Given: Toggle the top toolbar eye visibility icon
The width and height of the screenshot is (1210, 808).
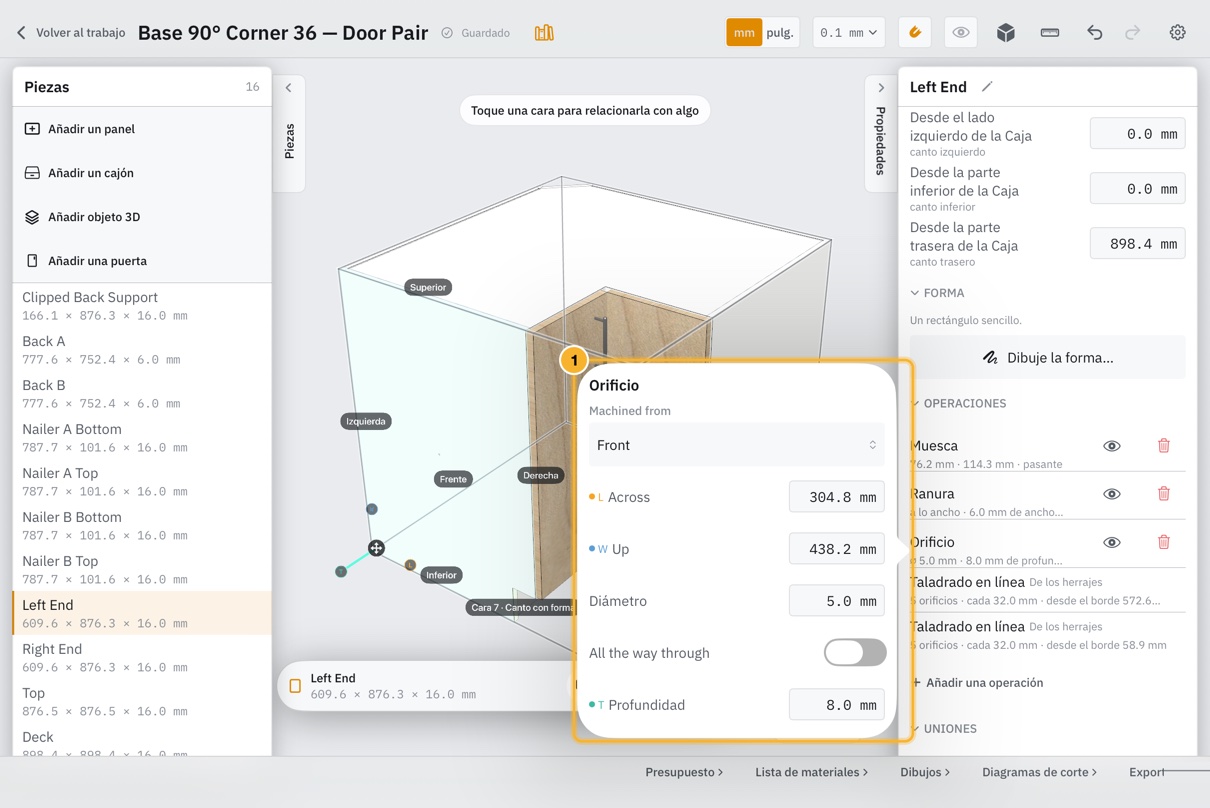Looking at the screenshot, I should [x=961, y=33].
